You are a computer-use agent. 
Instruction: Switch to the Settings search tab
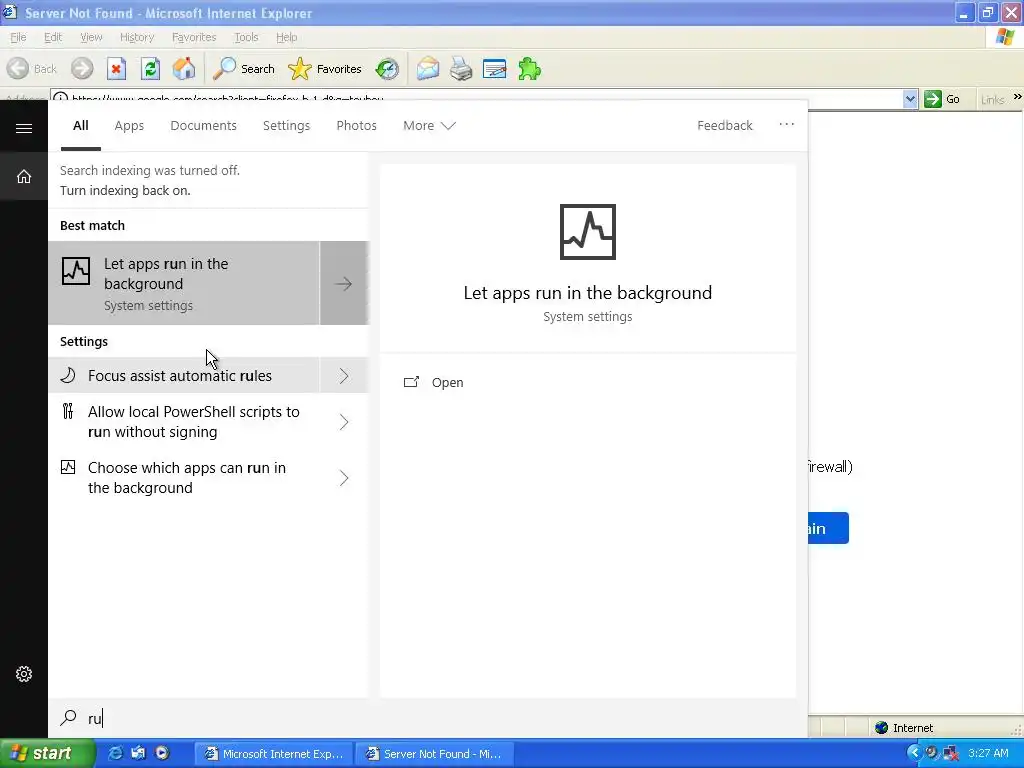tap(286, 125)
